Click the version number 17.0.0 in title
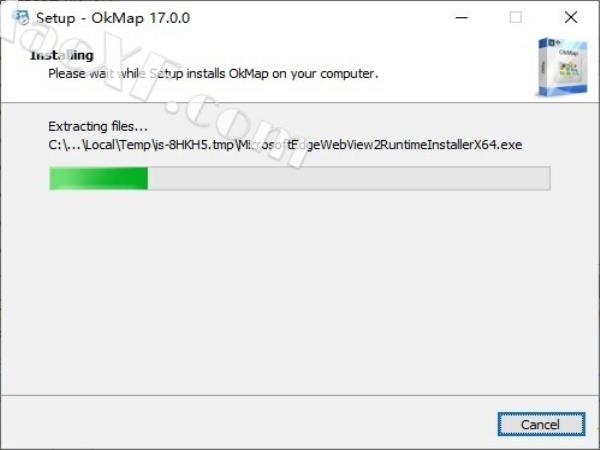The height and width of the screenshot is (450, 600). coord(170,18)
